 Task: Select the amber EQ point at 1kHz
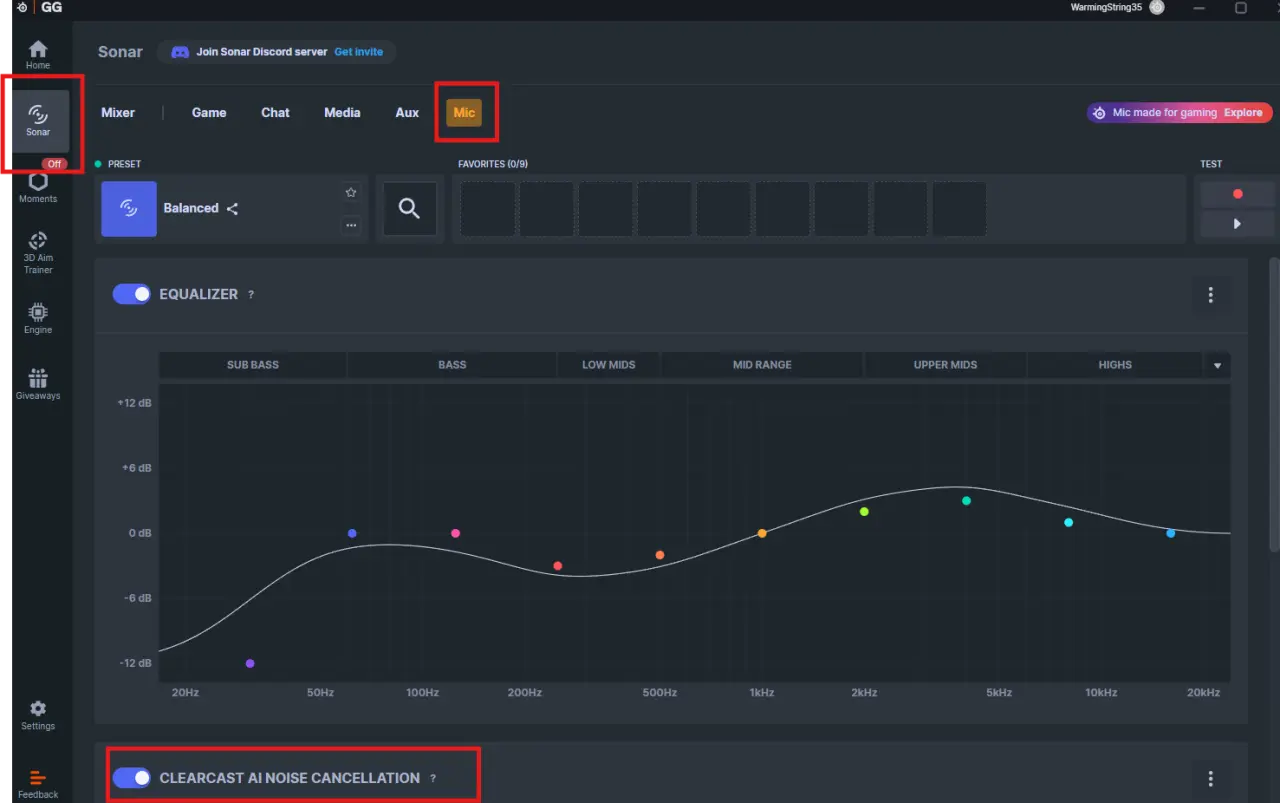762,534
